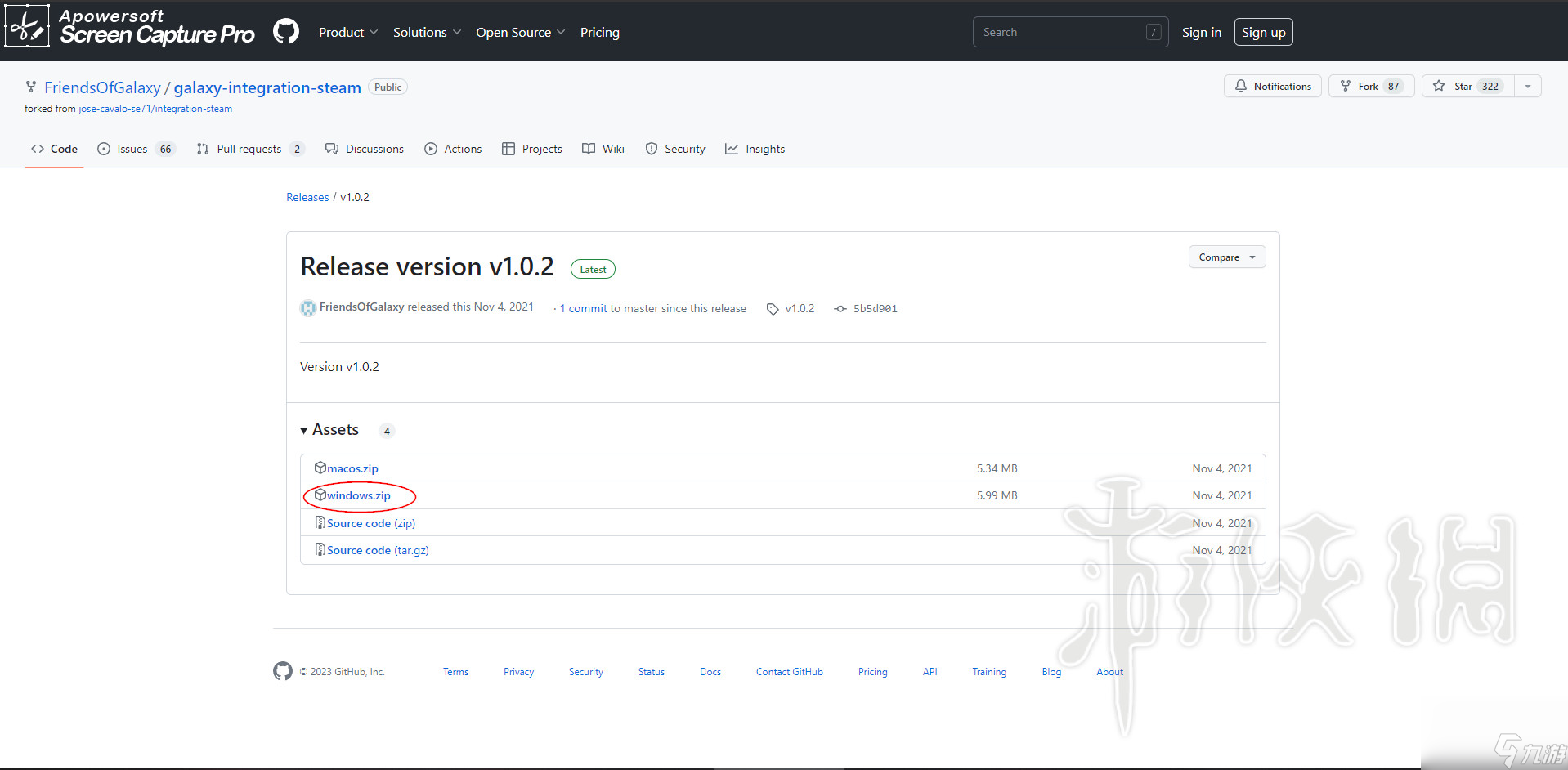Open the GitHub homepage via Octocat logo
Viewport: 1568px width, 770px height.
[x=286, y=32]
